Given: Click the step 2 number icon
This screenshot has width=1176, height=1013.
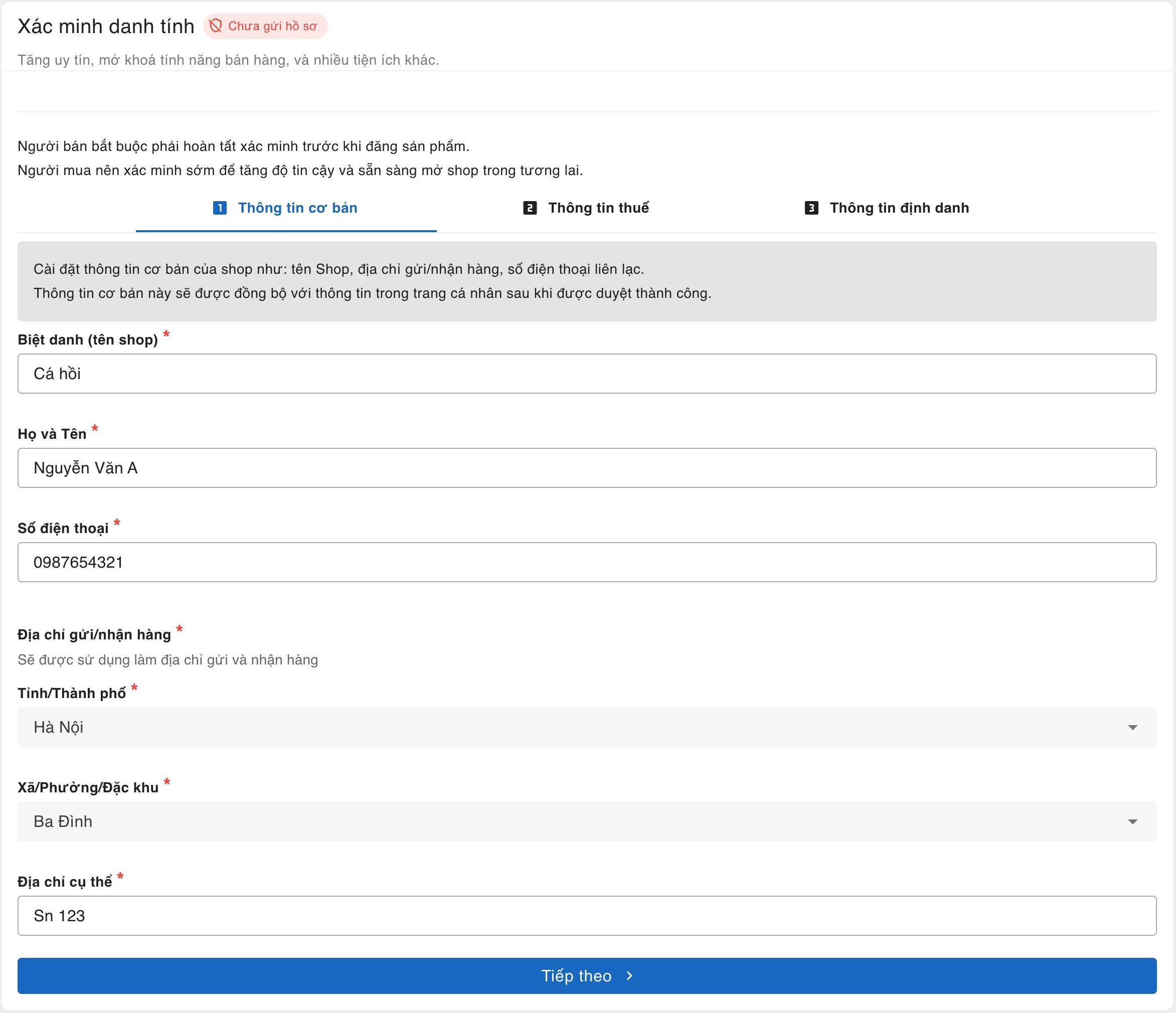Looking at the screenshot, I should [x=530, y=208].
